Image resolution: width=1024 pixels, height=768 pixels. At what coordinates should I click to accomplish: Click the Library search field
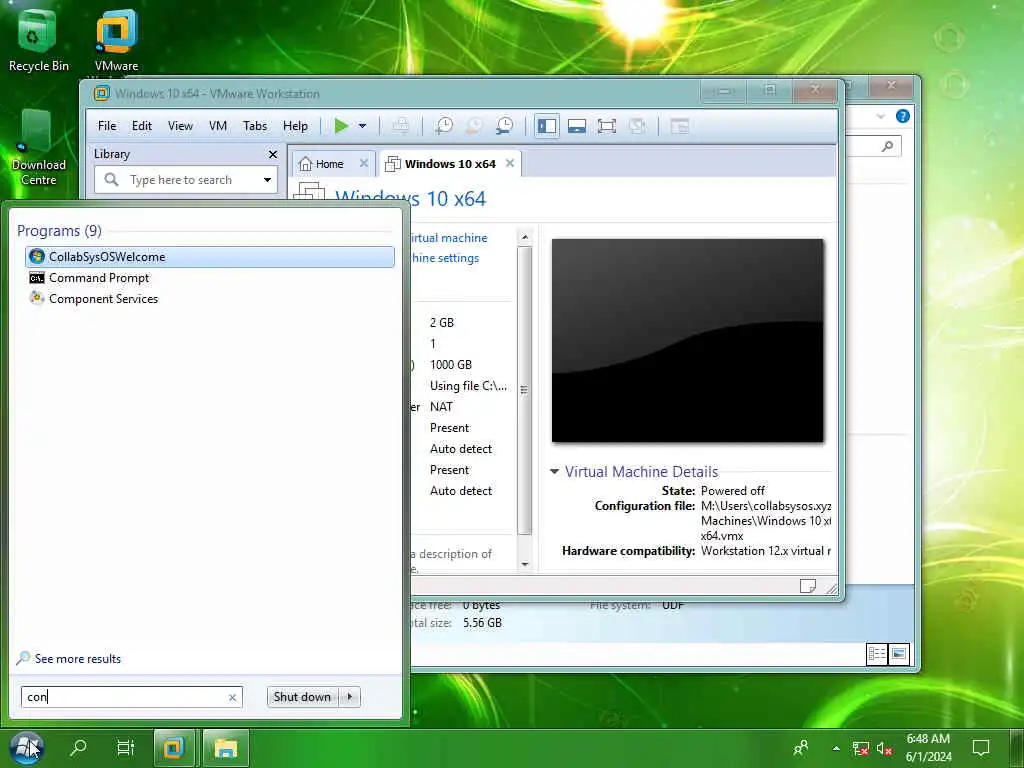[186, 180]
